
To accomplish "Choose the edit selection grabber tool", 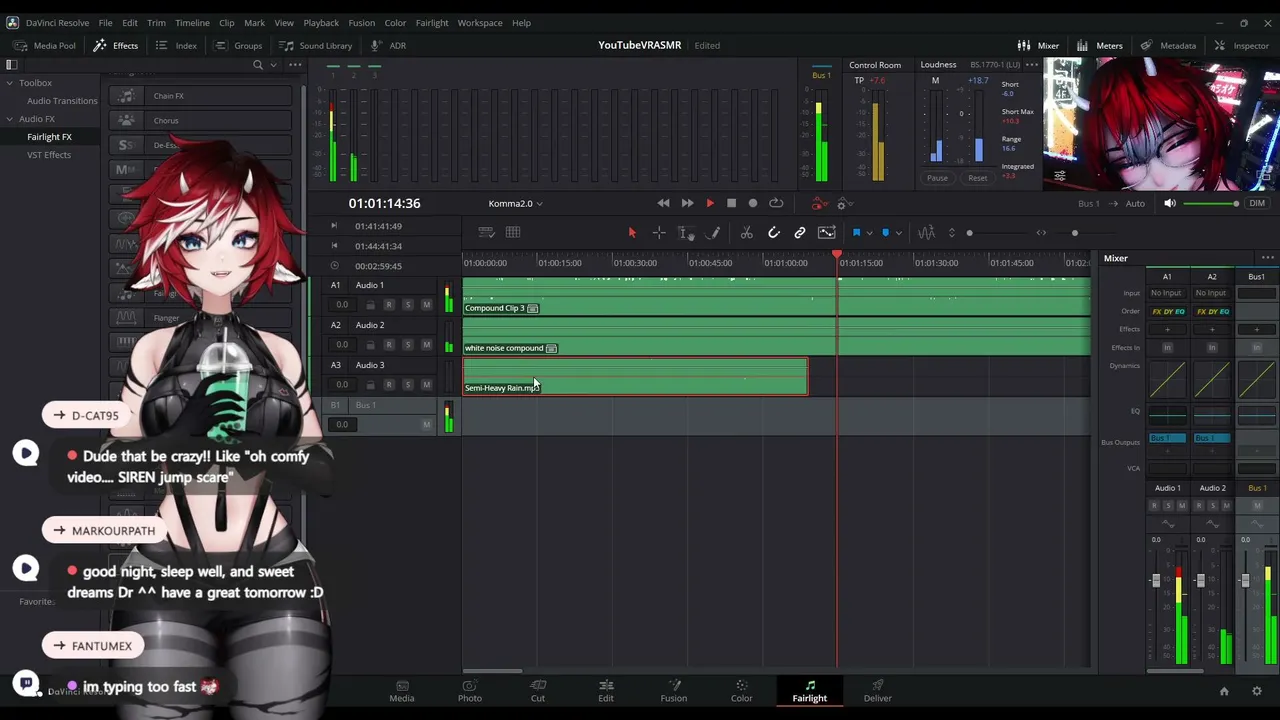I will [686, 233].
